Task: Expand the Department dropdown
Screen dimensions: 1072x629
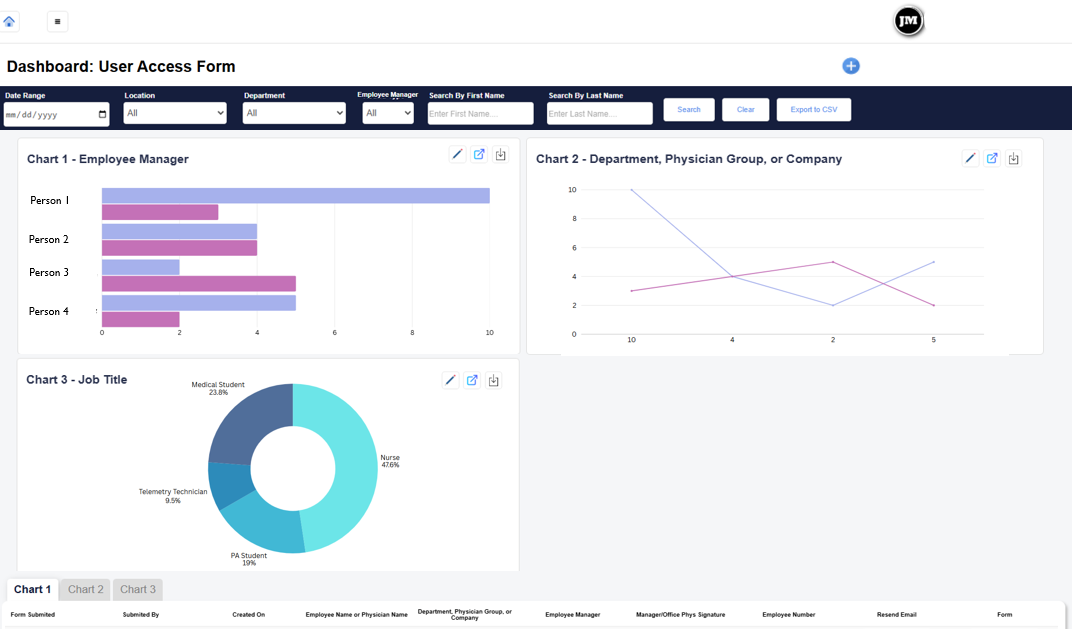Action: 294,114
